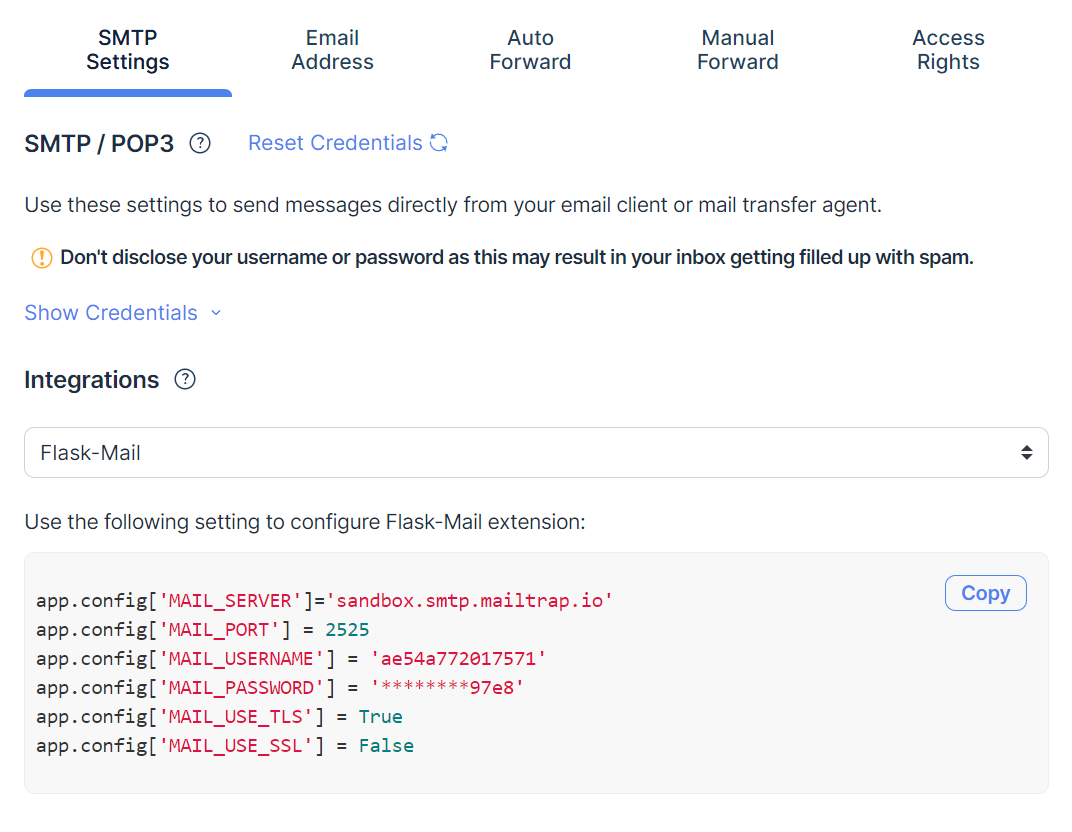1072x832 pixels.
Task: Click the Reset Credentials link
Action: click(335, 143)
